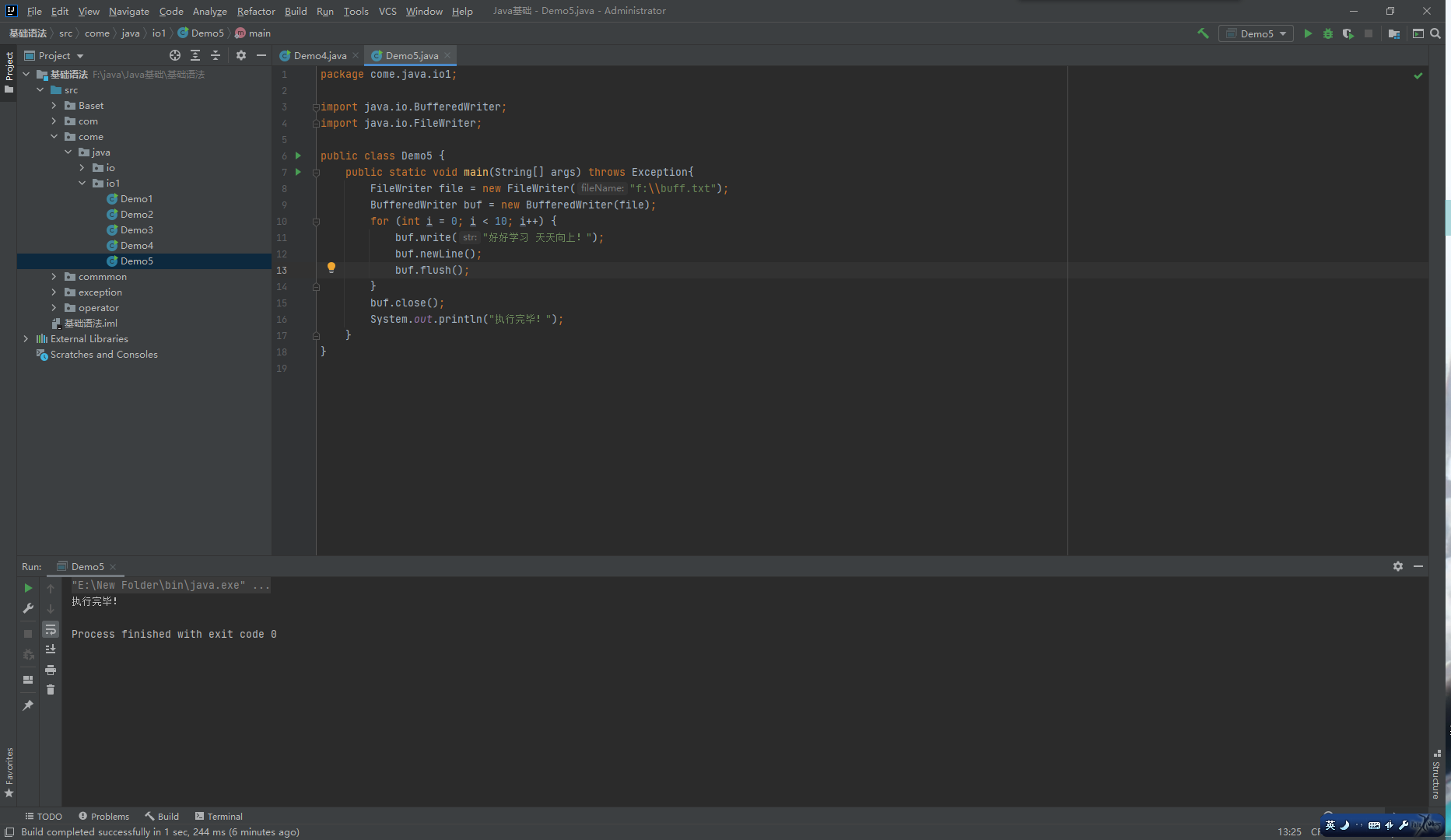The image size is (1451, 840).
Task: Open the Problems tool window
Action: [x=103, y=816]
